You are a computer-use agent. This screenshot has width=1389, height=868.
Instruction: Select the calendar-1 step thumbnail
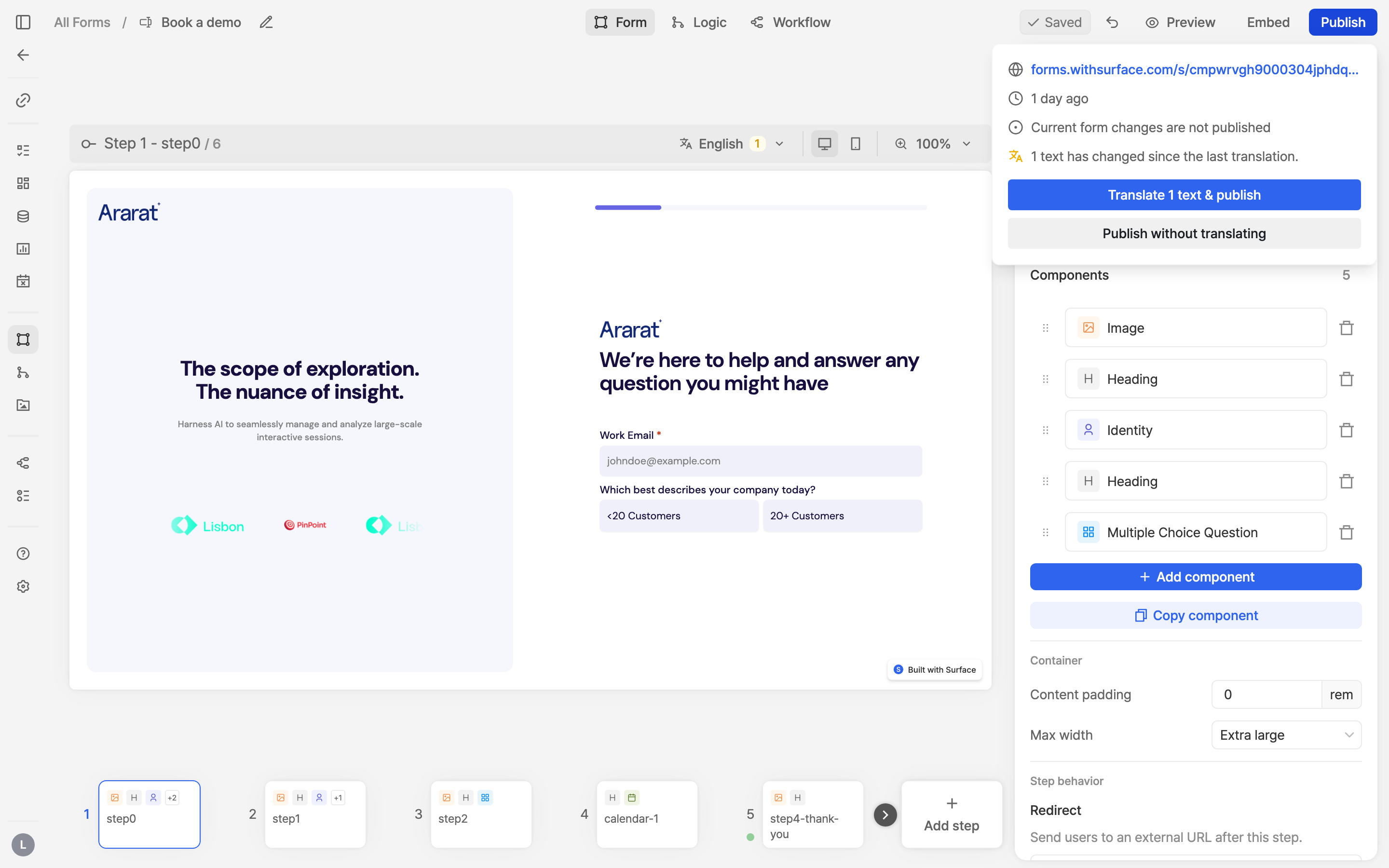pyautogui.click(x=647, y=814)
